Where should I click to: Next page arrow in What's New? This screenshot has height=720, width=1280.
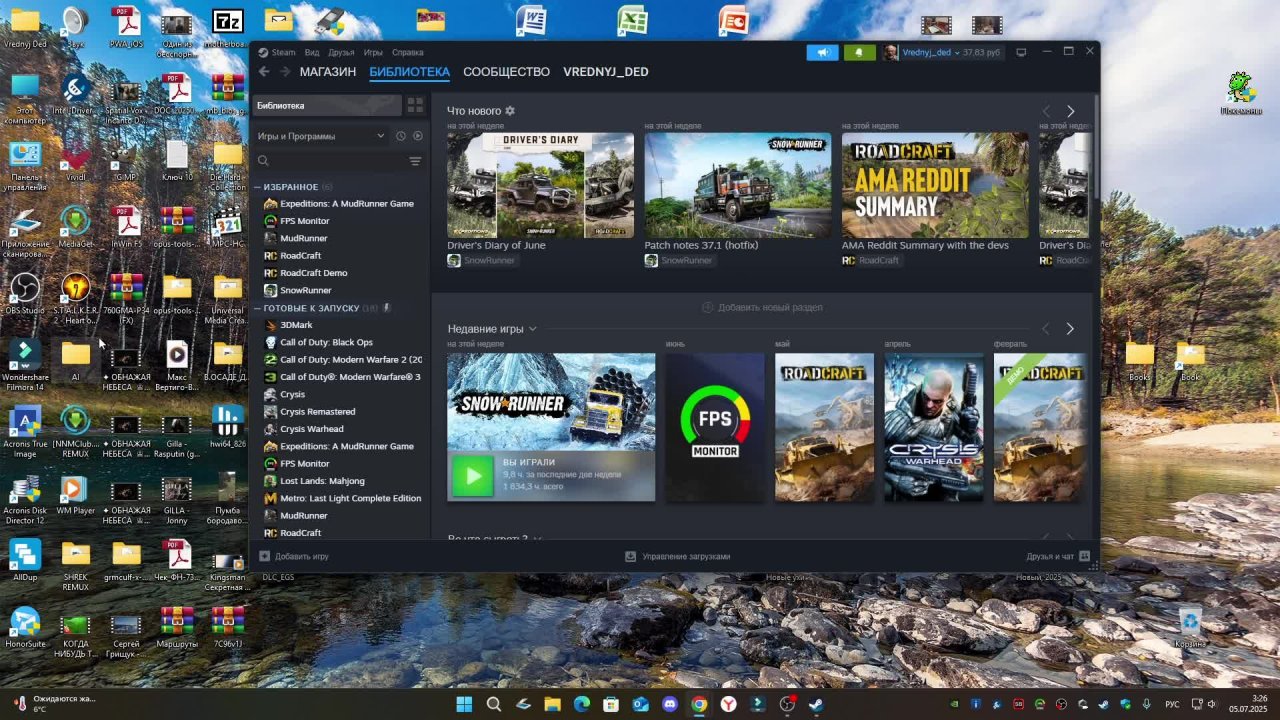coord(1070,111)
